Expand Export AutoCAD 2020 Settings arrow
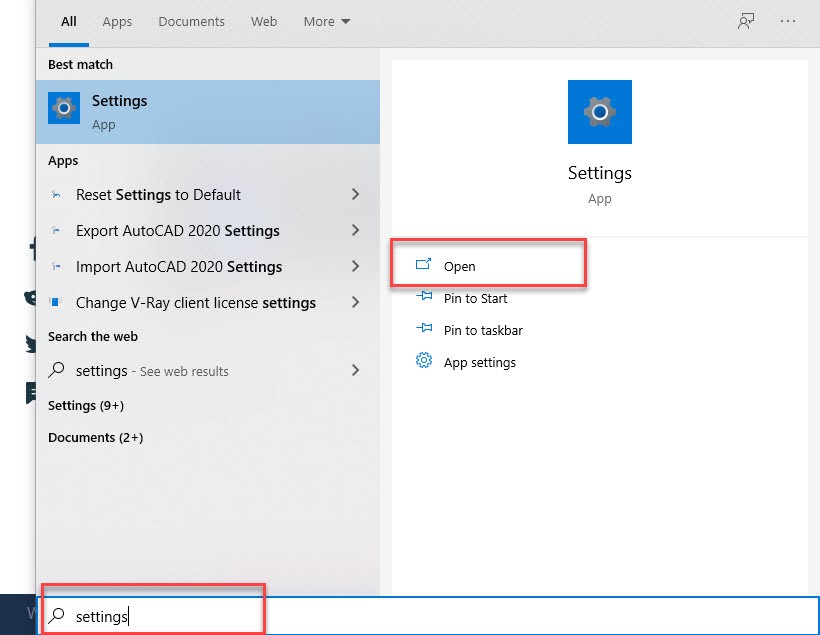The height and width of the screenshot is (635, 820). point(356,230)
